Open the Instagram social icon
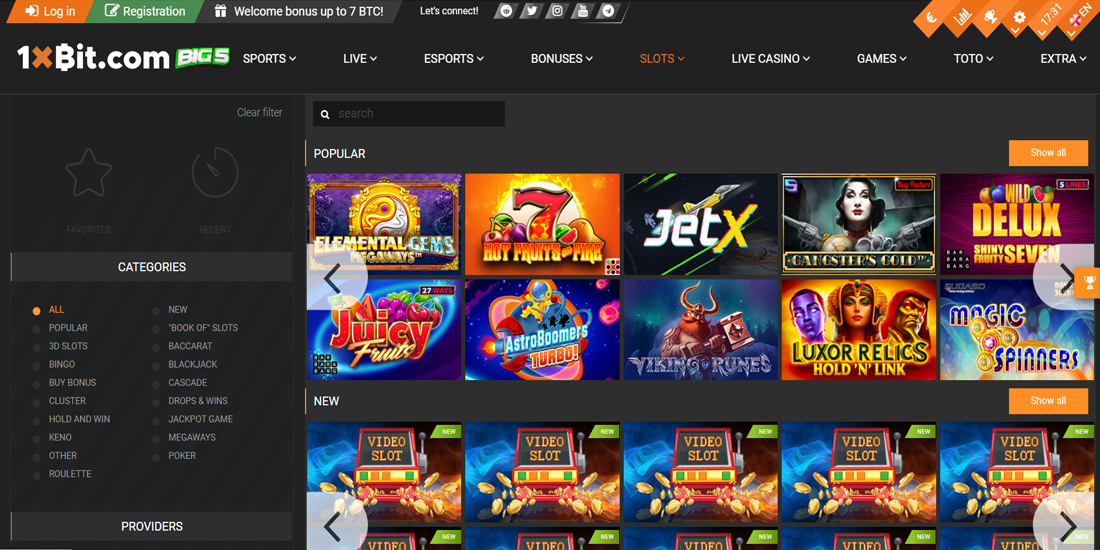The width and height of the screenshot is (1100, 550). click(557, 11)
